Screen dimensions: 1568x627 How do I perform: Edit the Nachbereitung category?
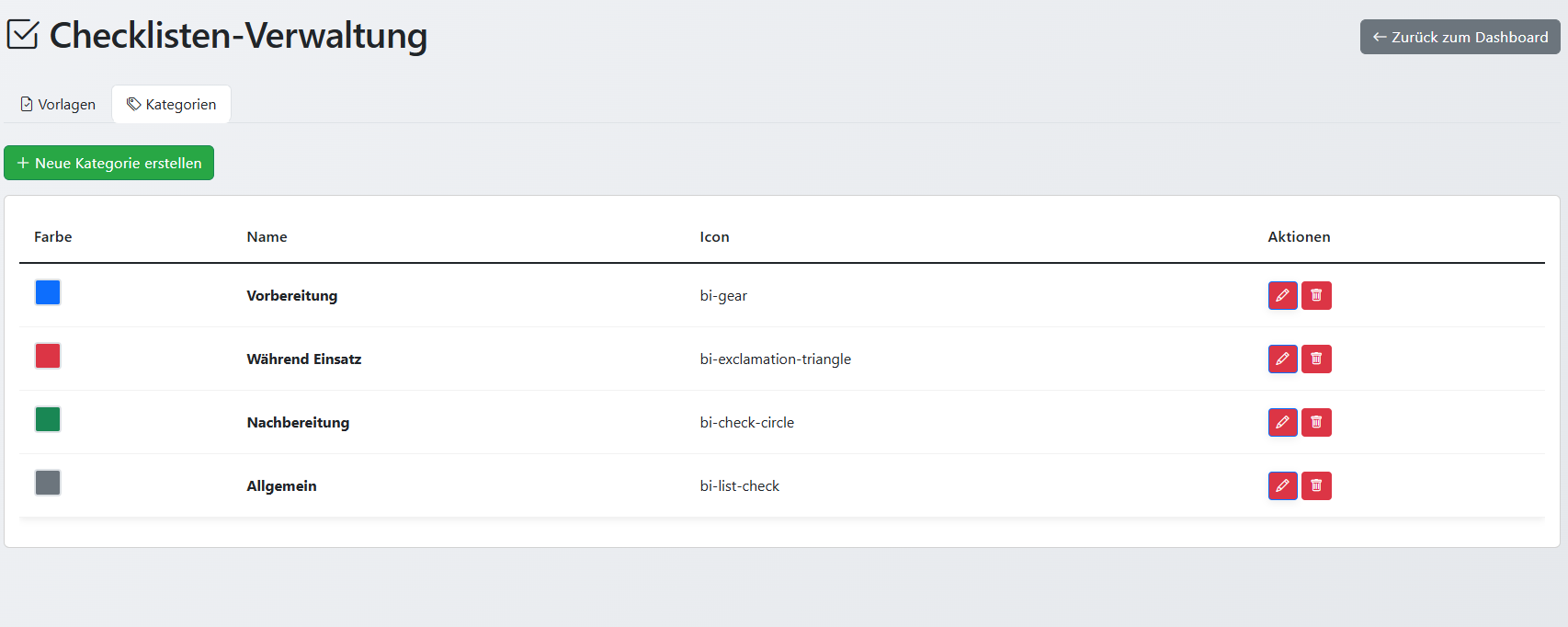pos(1282,422)
